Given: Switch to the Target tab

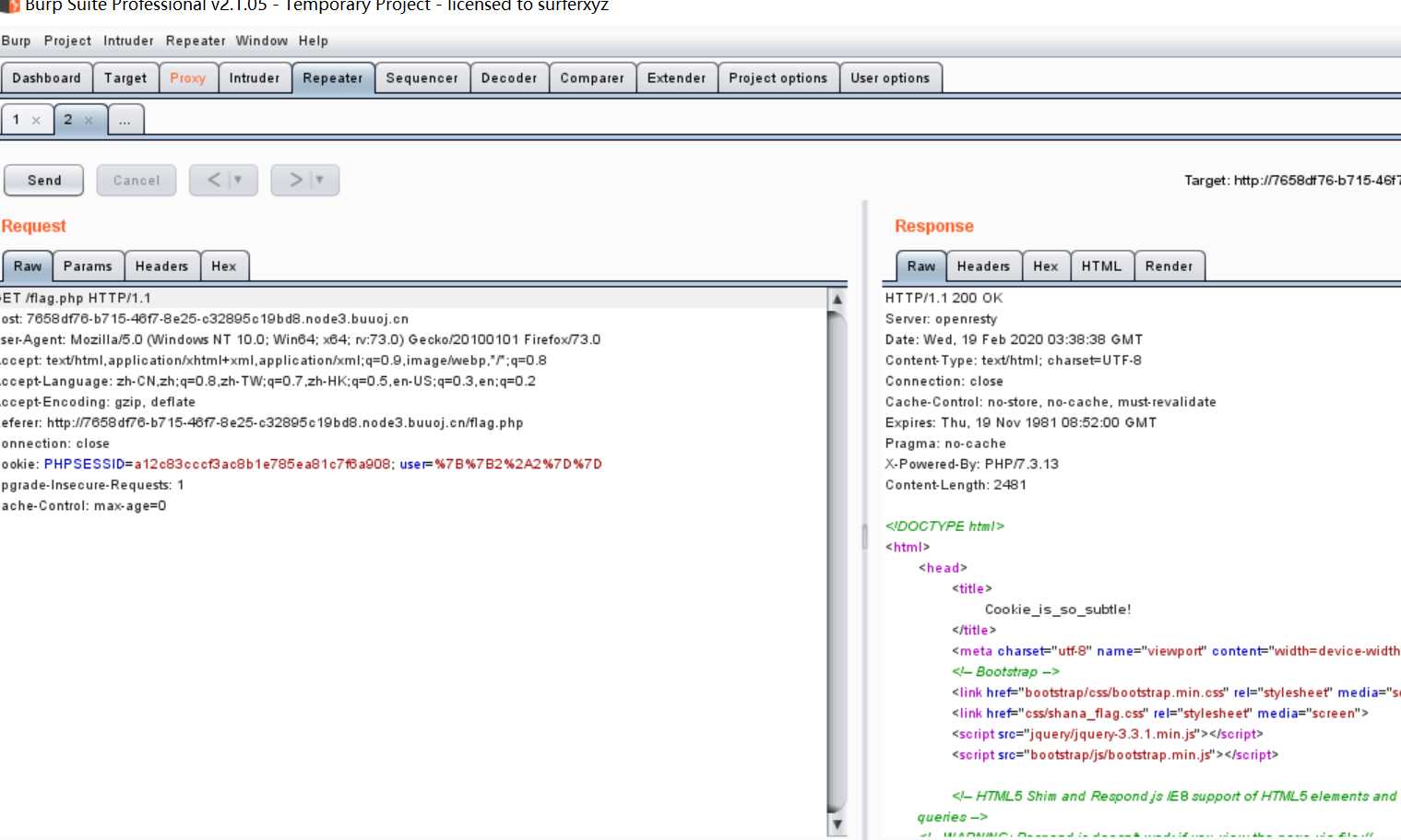Looking at the screenshot, I should pos(125,78).
